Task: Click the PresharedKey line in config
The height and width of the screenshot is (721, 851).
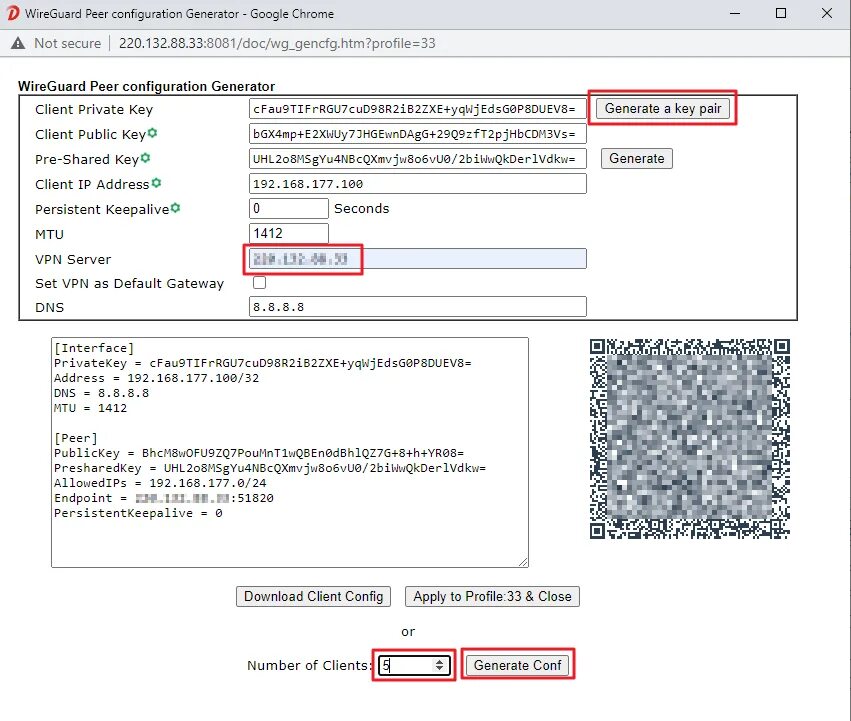Action: click(x=270, y=468)
